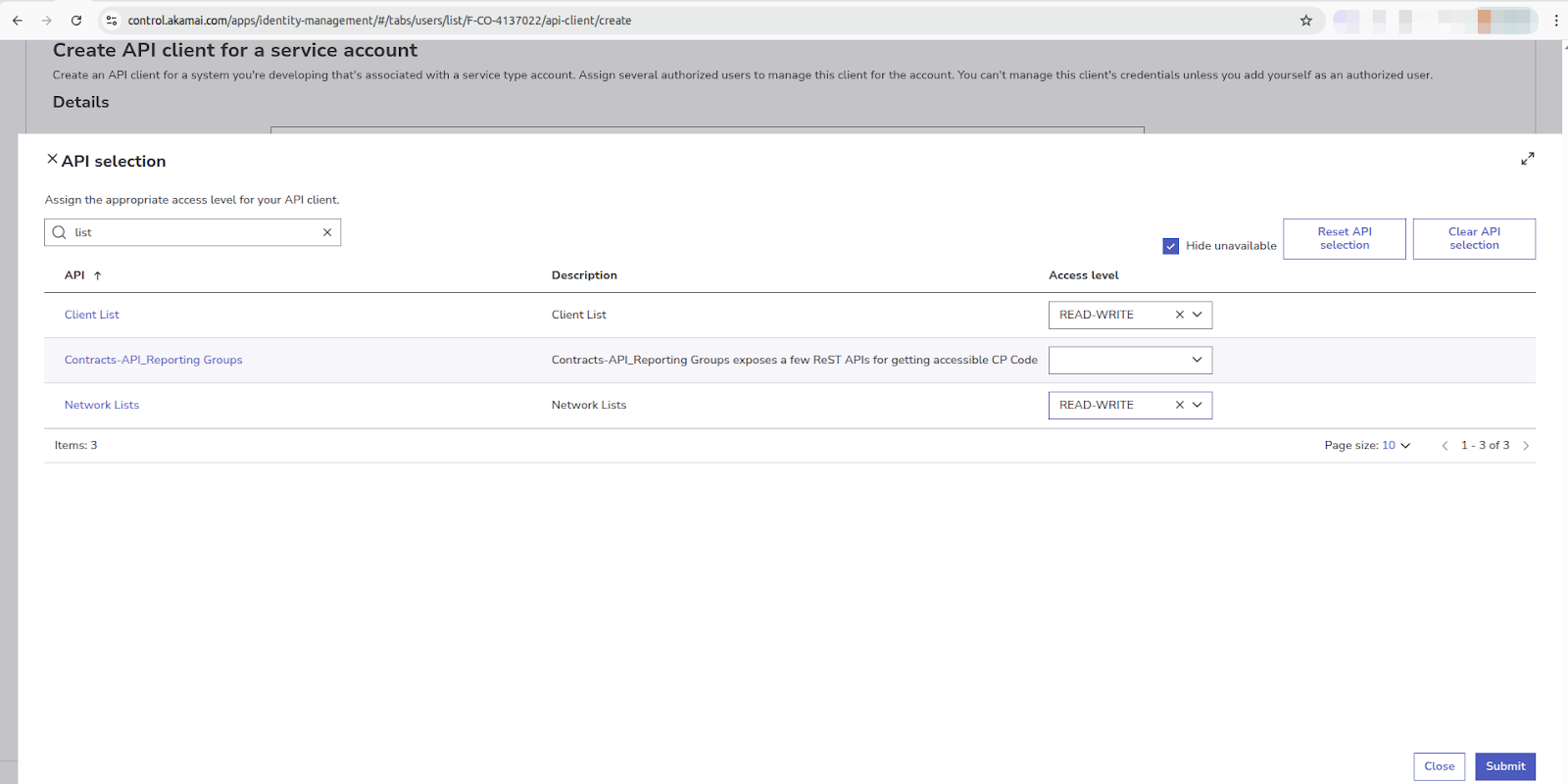Clear Network Lists access level value
Image resolution: width=1568 pixels, height=784 pixels.
tap(1180, 405)
